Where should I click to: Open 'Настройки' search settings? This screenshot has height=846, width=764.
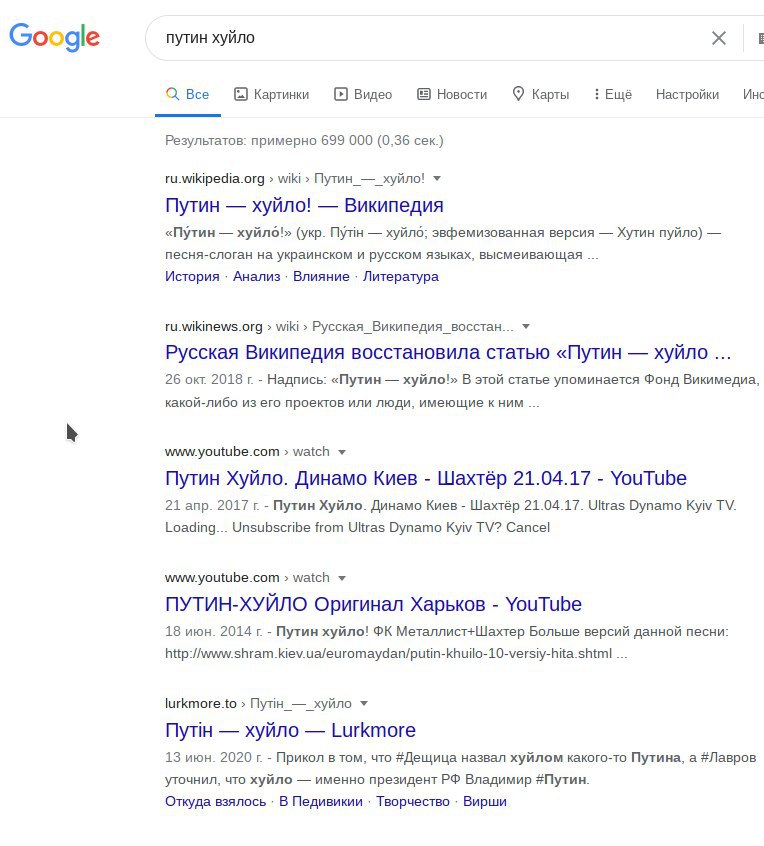pos(687,94)
